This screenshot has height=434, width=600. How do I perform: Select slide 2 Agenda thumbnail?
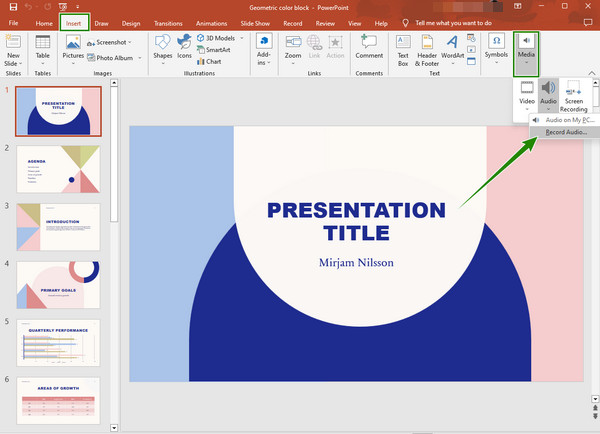click(58, 169)
